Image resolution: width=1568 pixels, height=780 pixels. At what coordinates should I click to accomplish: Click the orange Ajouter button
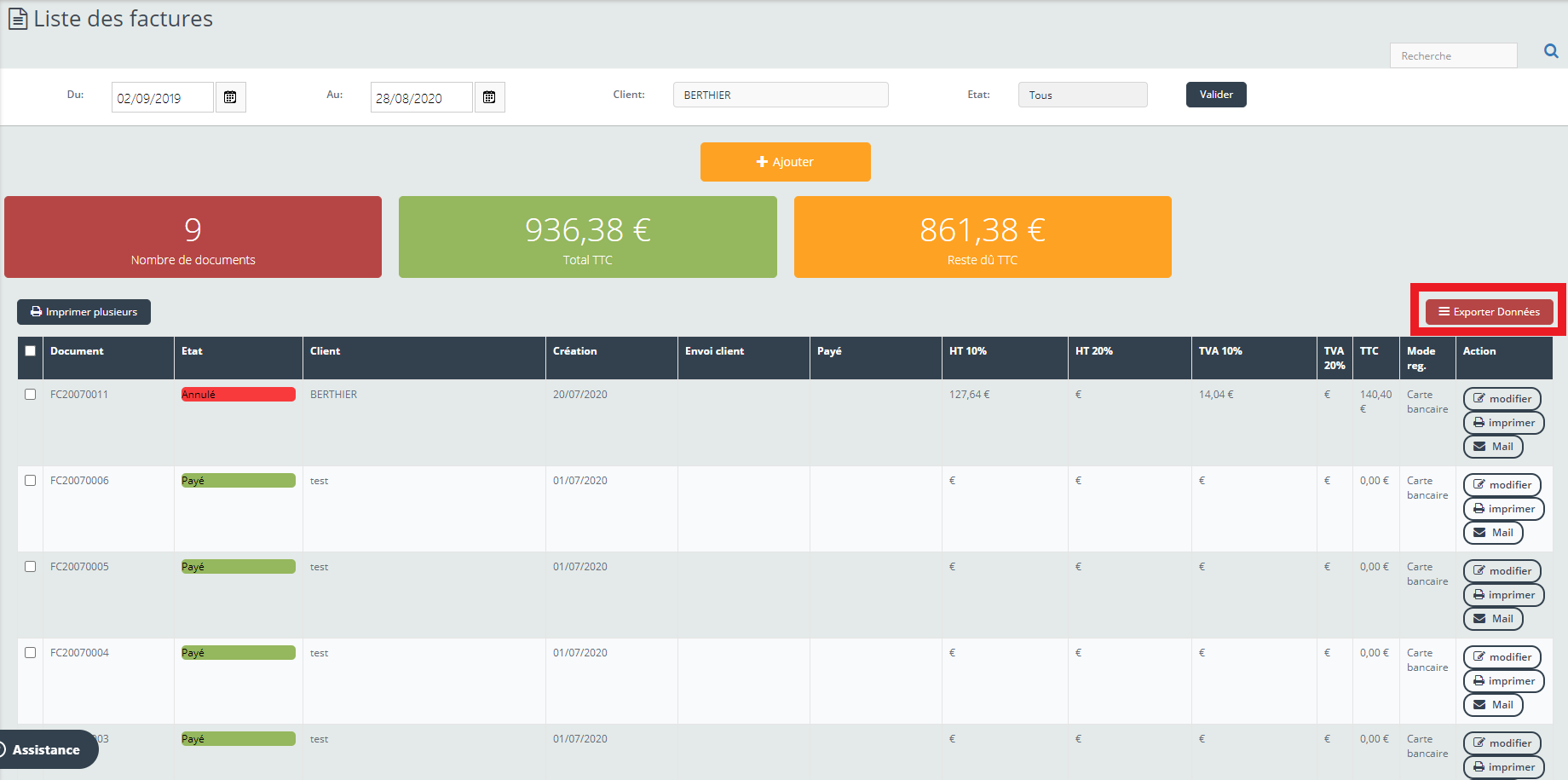(x=785, y=162)
